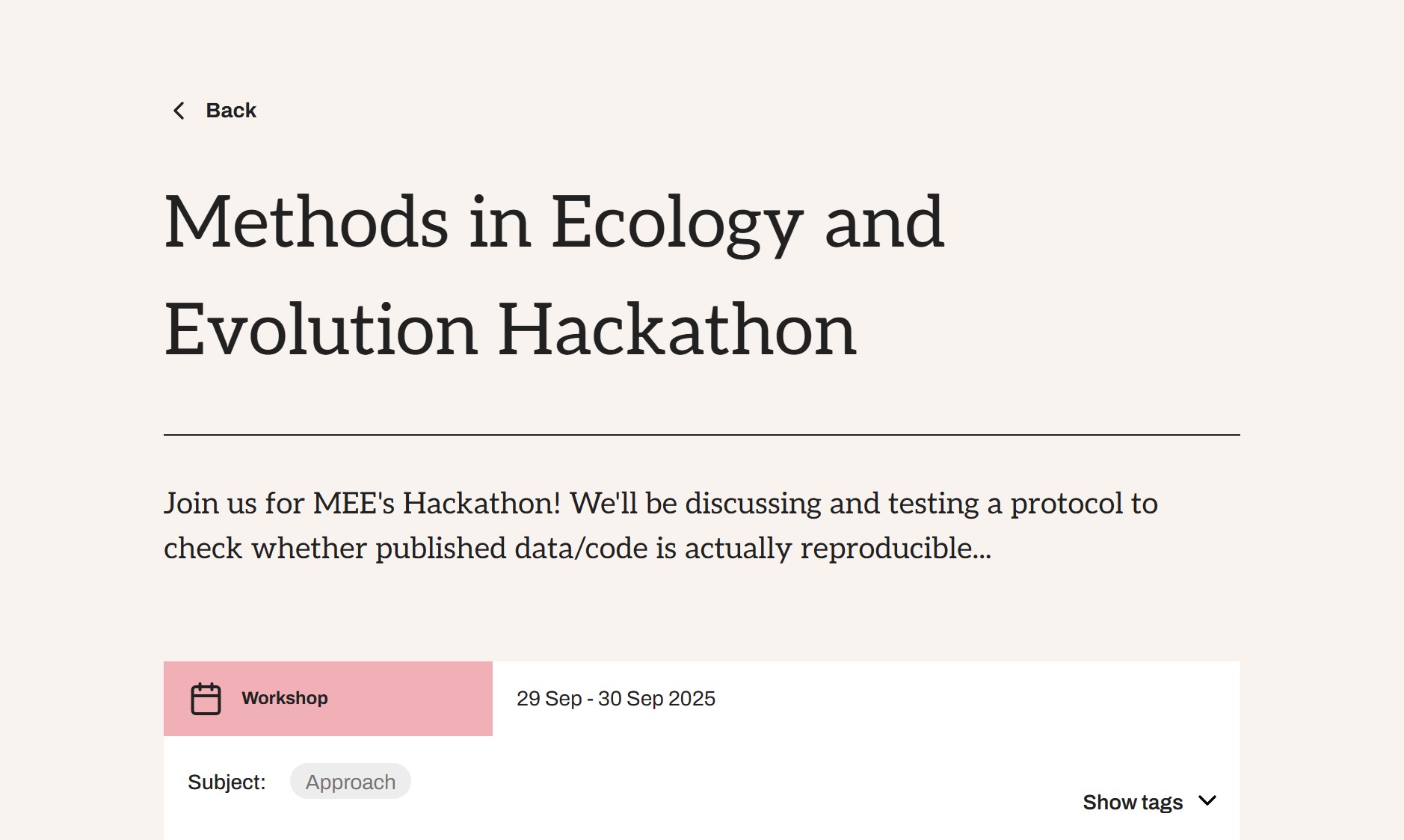Click the left chevron icon beside Back
Image resolution: width=1404 pixels, height=840 pixels.
click(x=179, y=111)
